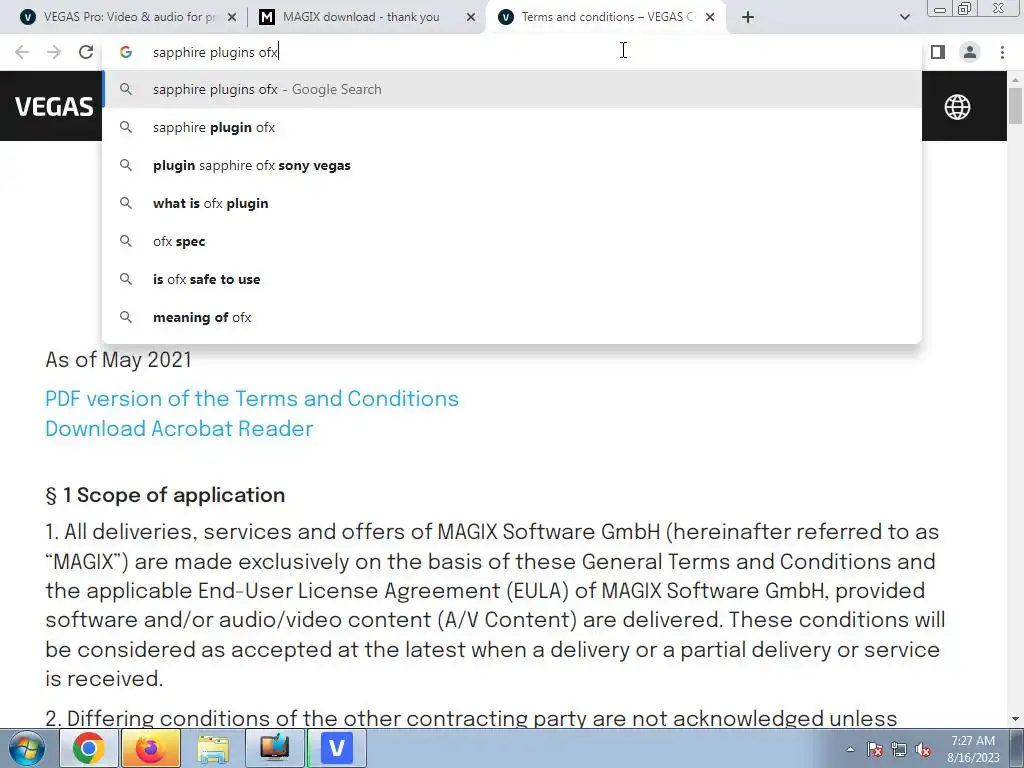Click search icon beside 'meaning of ofx'
Screen dimensions: 1024x768
tap(126, 317)
